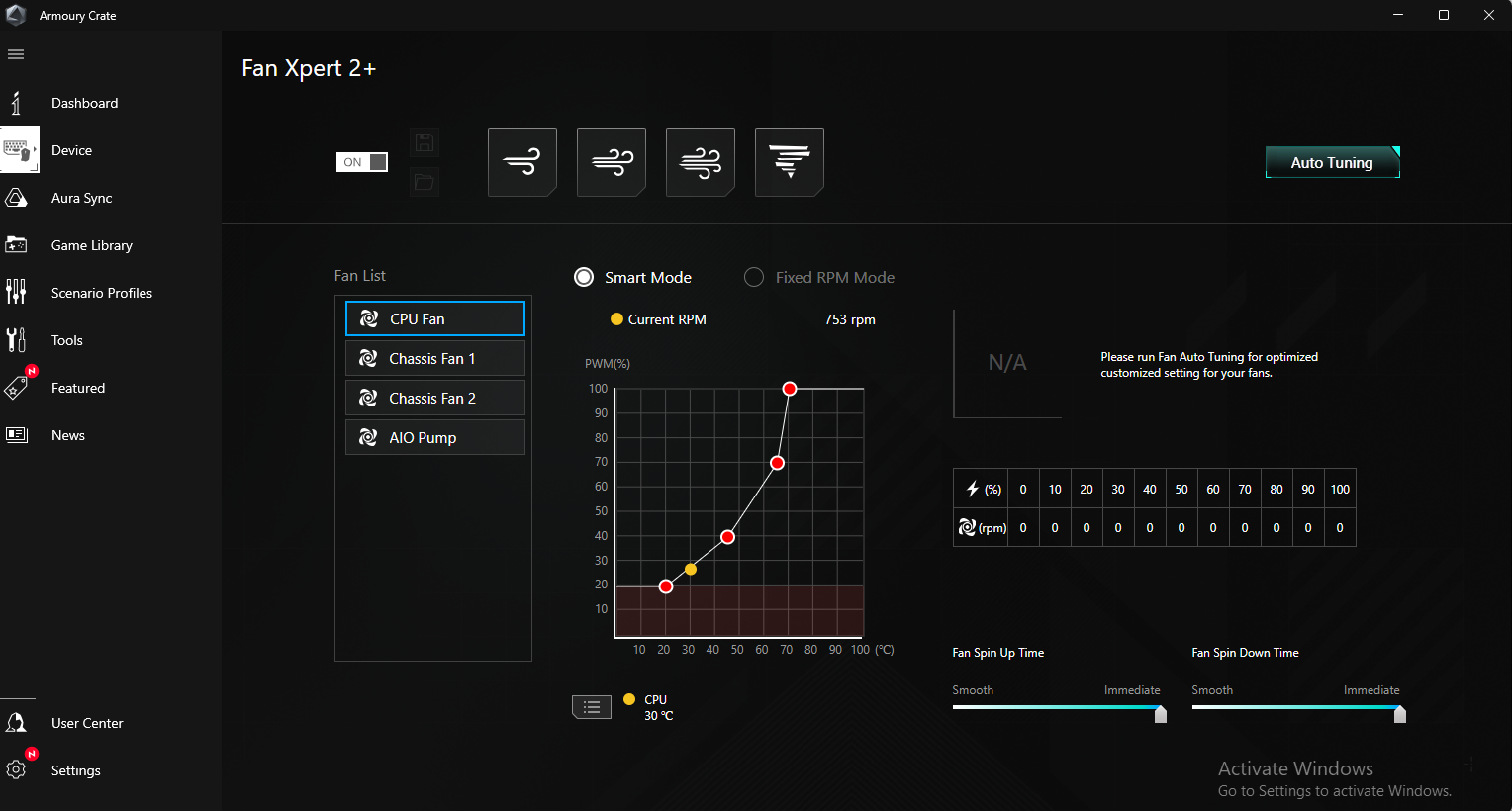This screenshot has height=811, width=1512.
Task: Click the Scenario Profiles sliders icon
Action: tap(16, 292)
